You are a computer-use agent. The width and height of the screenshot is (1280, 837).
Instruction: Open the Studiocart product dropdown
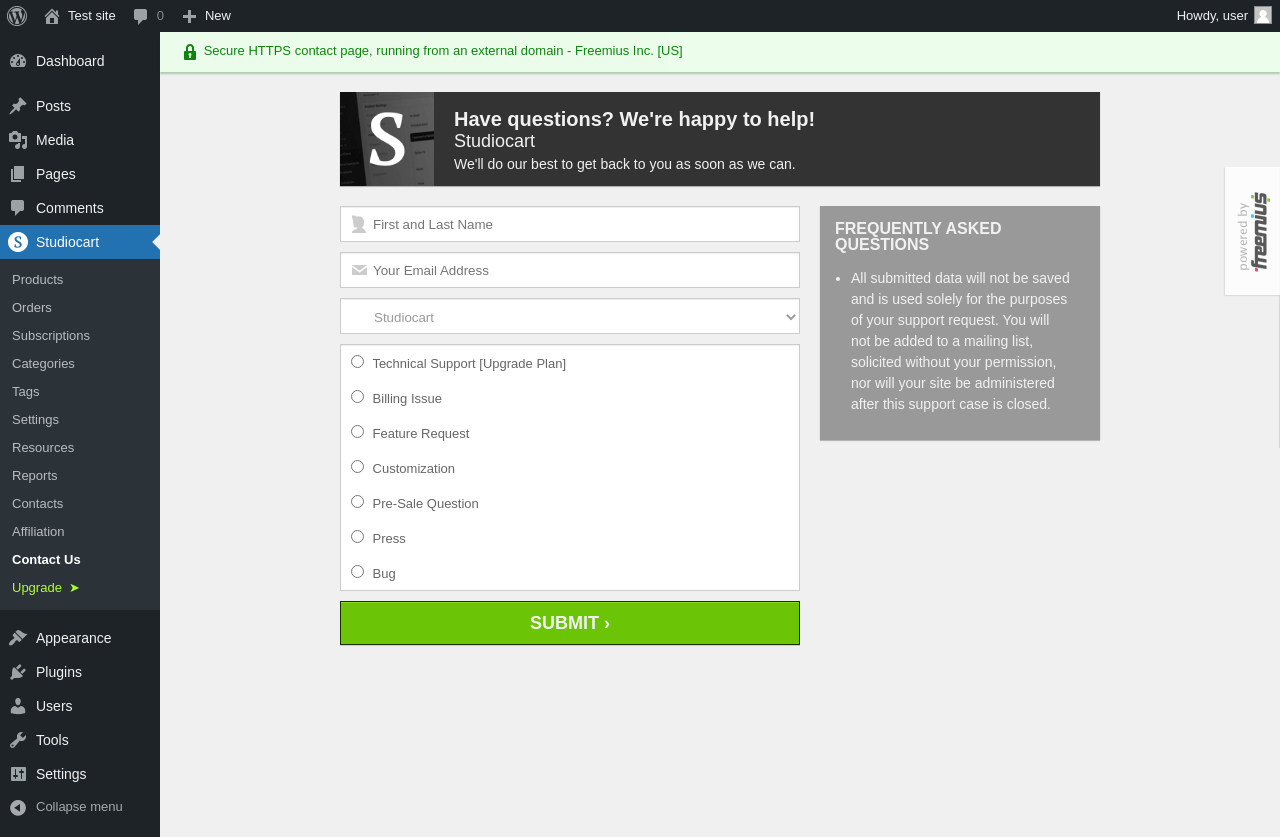[570, 316]
